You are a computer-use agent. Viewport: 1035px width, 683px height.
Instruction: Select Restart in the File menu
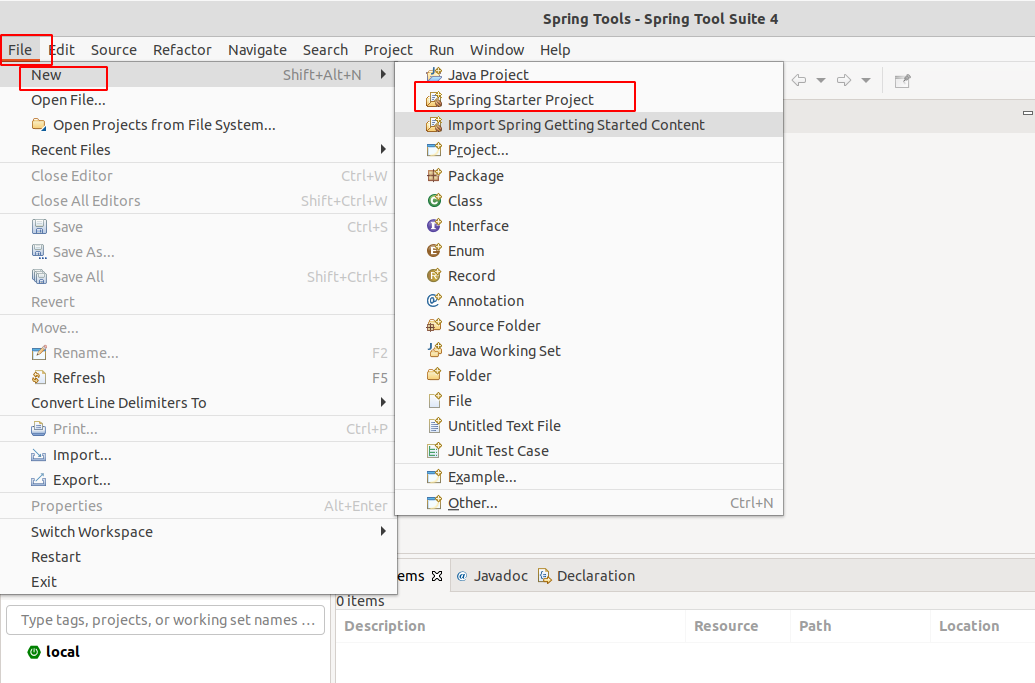coord(199,557)
